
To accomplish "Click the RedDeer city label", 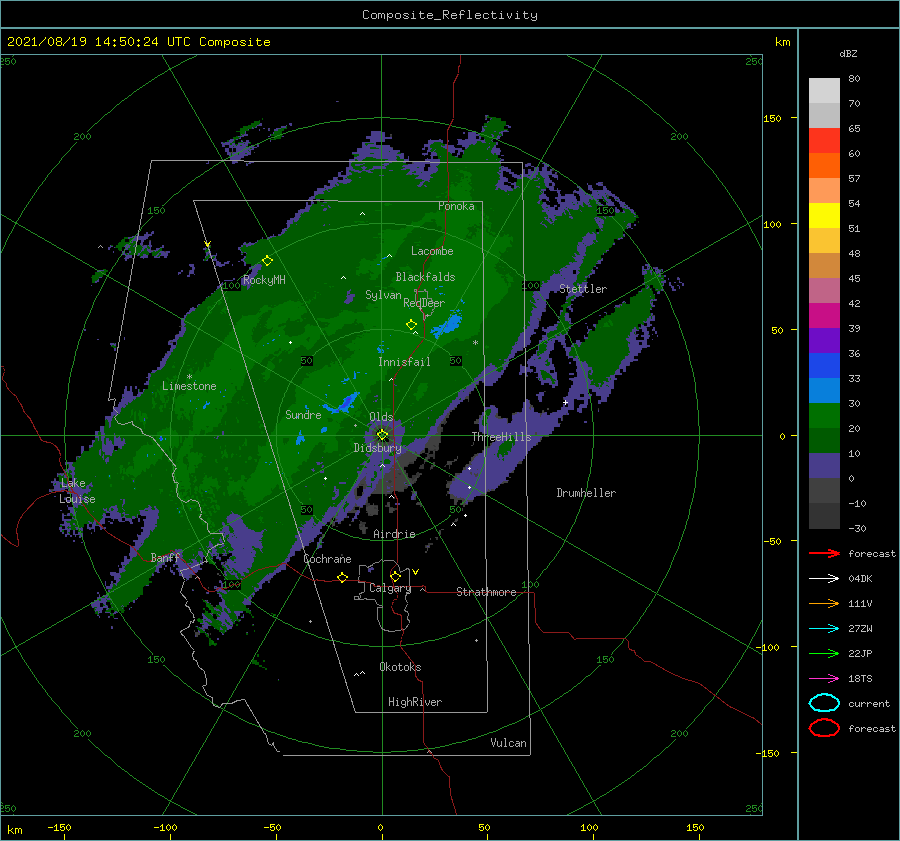I will (x=424, y=303).
